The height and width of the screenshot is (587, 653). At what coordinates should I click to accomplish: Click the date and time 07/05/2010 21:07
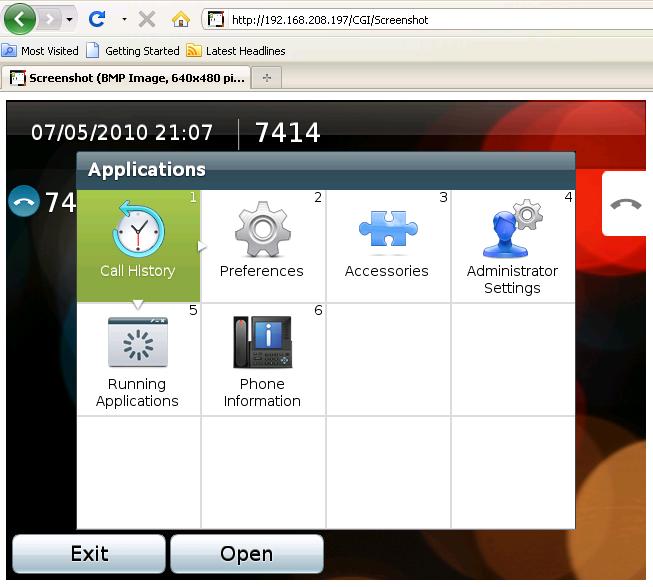[x=122, y=132]
